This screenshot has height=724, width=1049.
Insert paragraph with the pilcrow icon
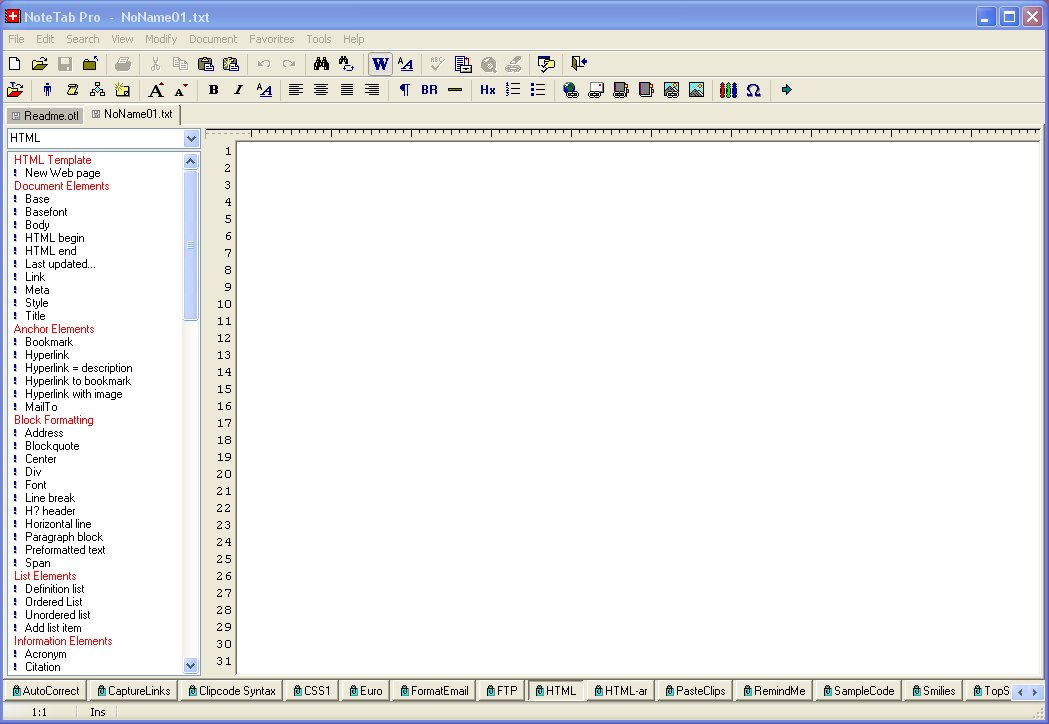click(405, 90)
